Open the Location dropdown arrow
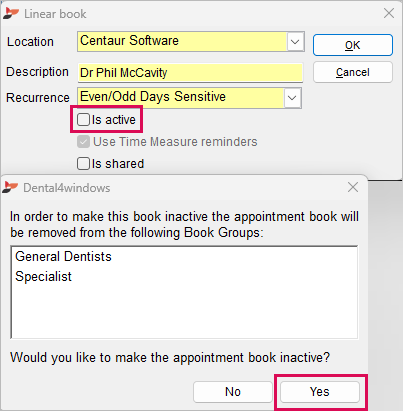Image resolution: width=403 pixels, height=411 pixels. click(x=295, y=42)
